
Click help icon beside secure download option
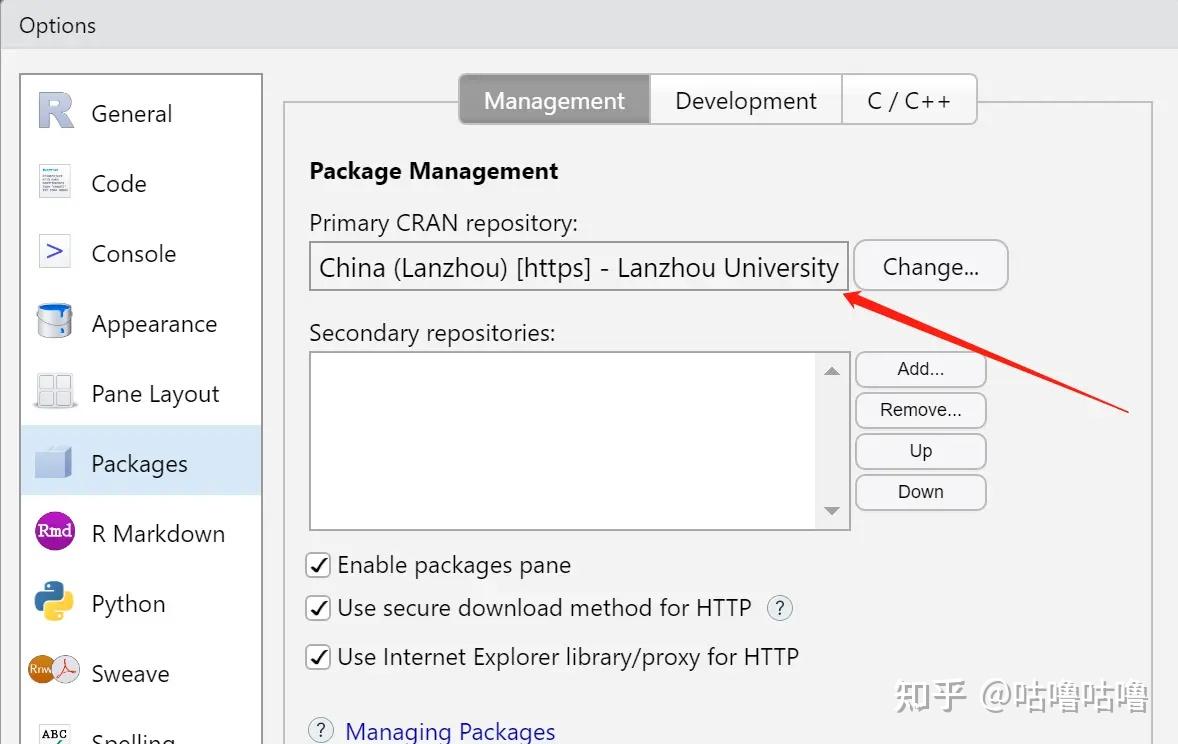[x=779, y=607]
